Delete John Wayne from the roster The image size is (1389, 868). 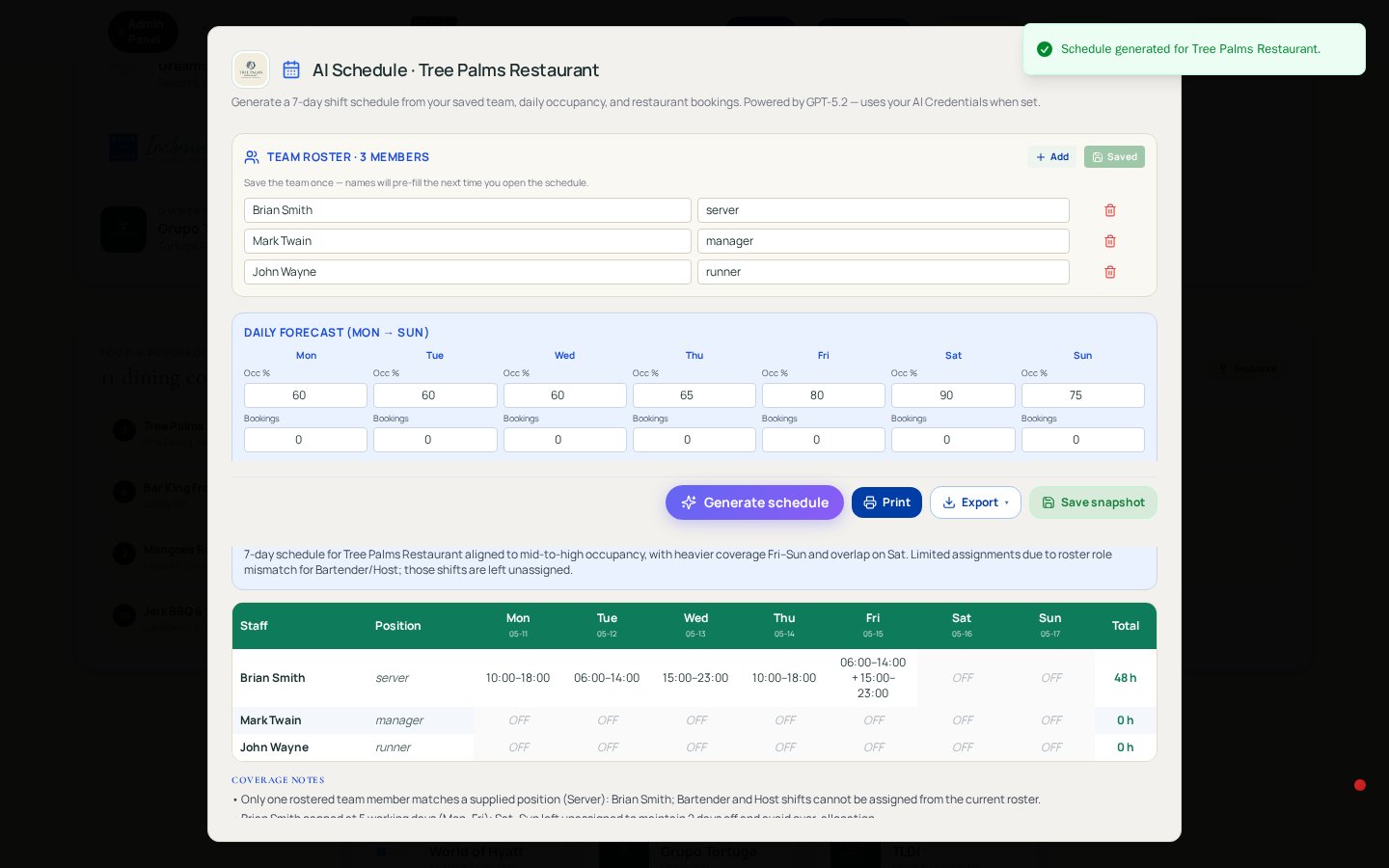coord(1110,272)
